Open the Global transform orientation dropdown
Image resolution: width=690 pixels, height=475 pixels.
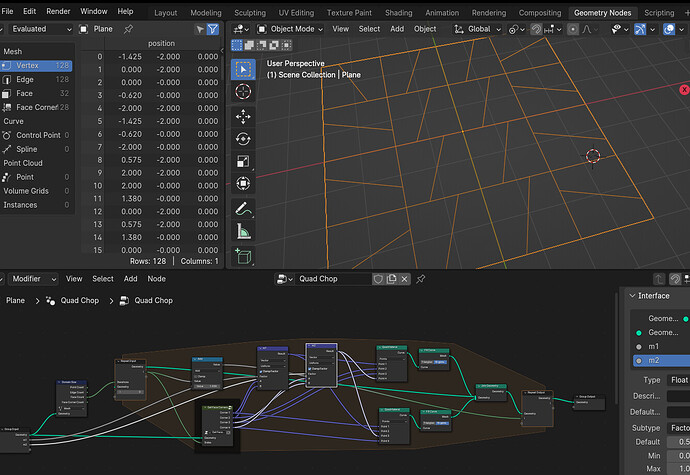tap(477, 29)
